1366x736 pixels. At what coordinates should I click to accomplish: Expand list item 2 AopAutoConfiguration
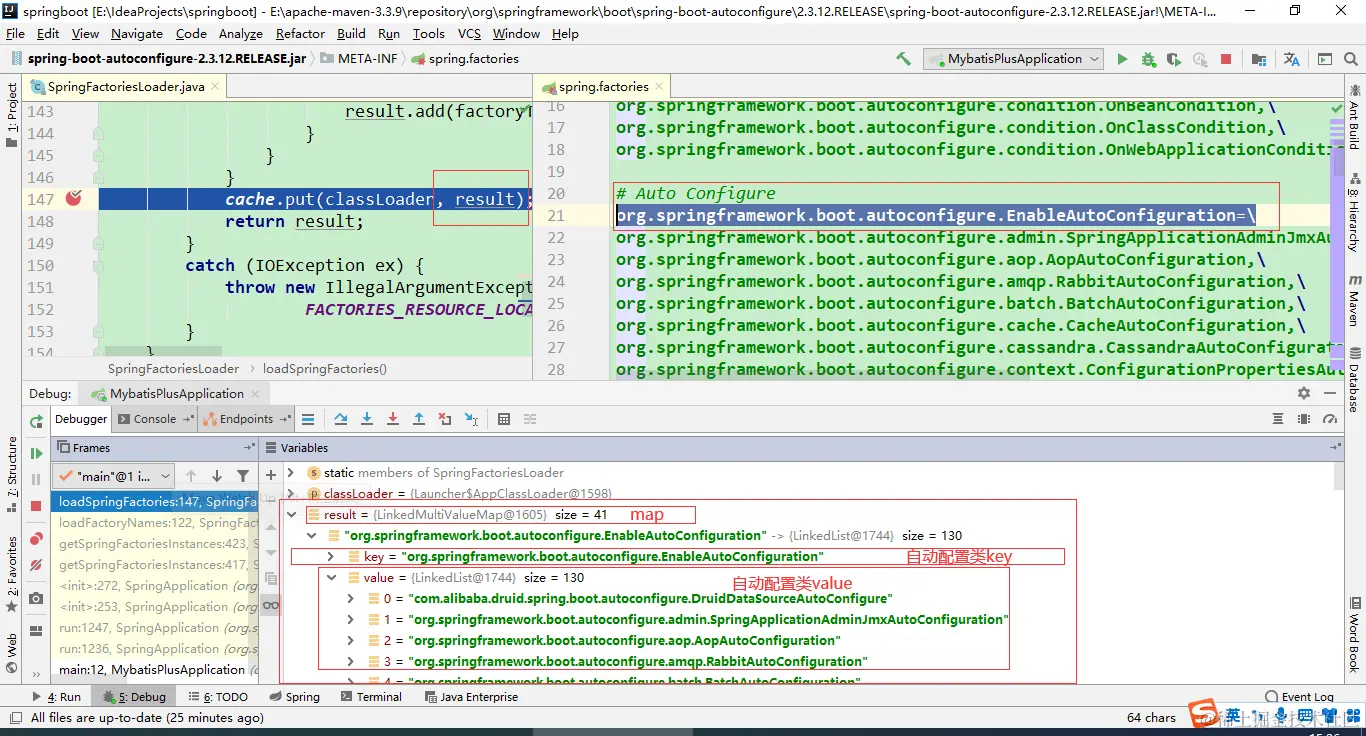coord(350,641)
